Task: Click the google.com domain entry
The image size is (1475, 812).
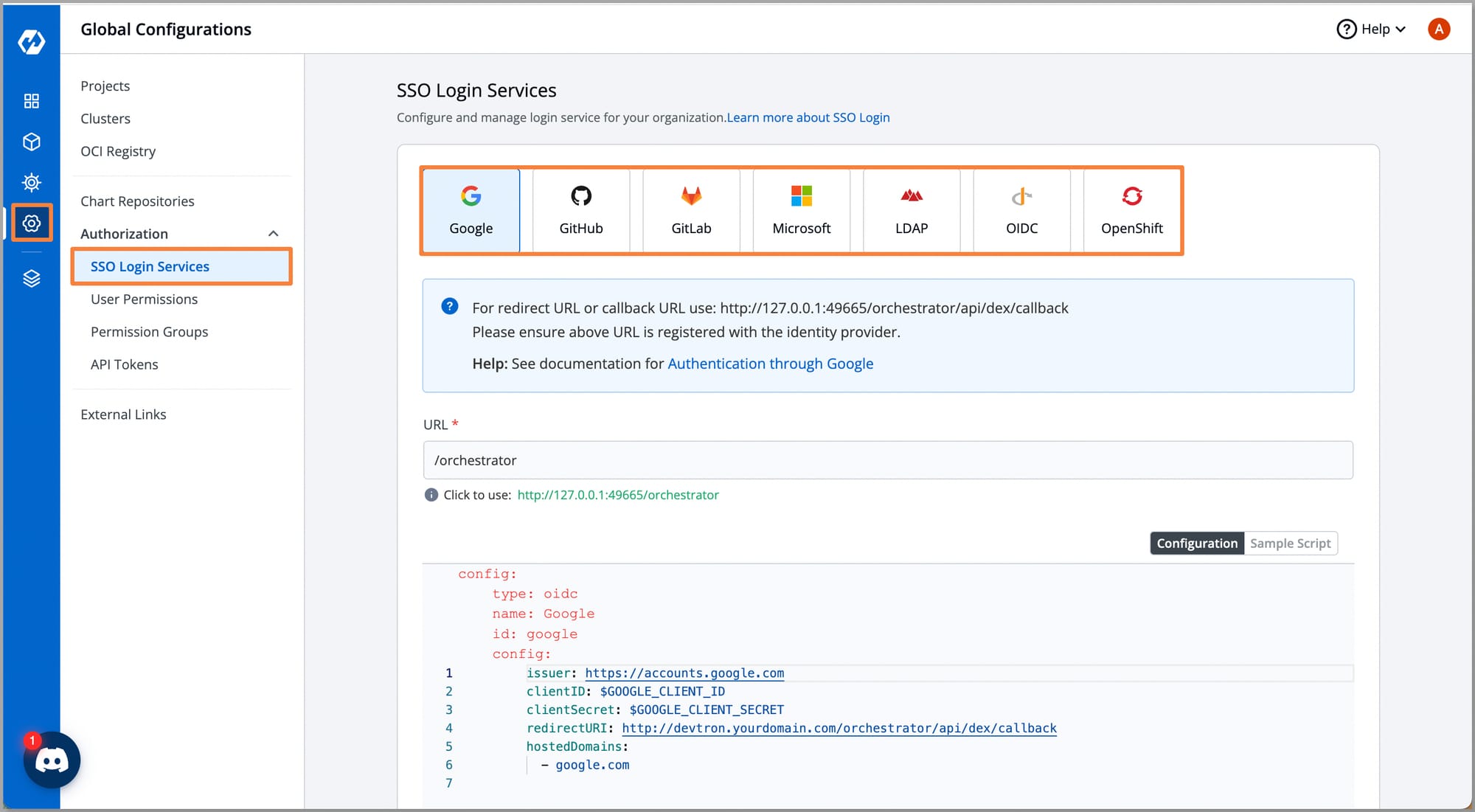Action: (592, 765)
